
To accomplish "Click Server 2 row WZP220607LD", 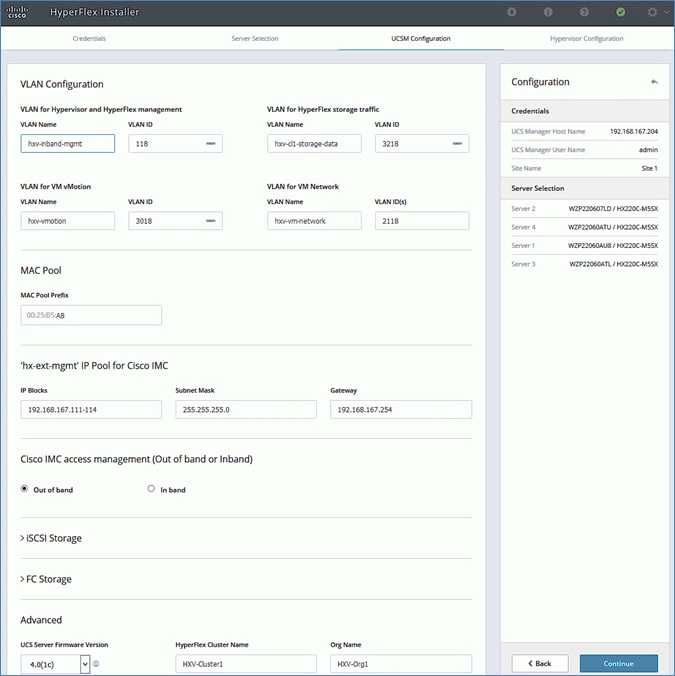I will [x=584, y=209].
